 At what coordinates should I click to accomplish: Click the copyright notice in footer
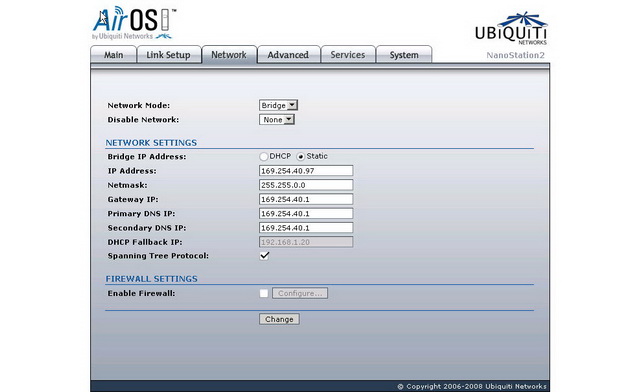point(472,386)
